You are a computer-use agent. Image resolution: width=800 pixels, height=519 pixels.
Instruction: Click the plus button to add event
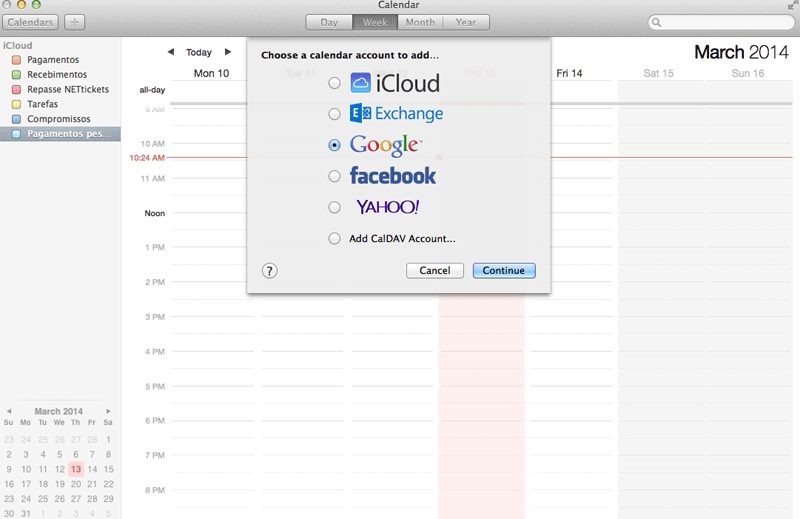(74, 22)
